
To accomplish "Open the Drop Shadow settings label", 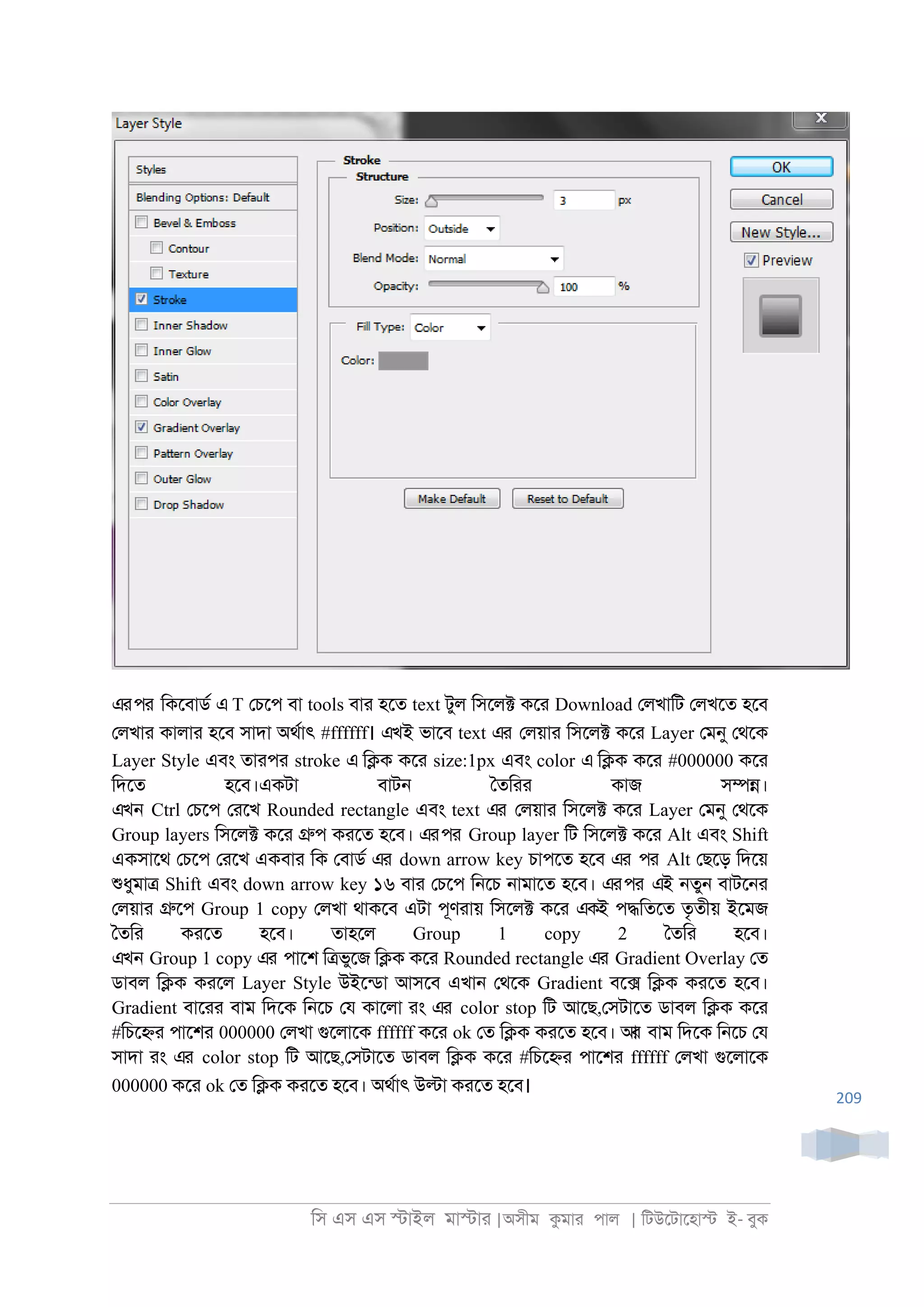I will click(188, 505).
